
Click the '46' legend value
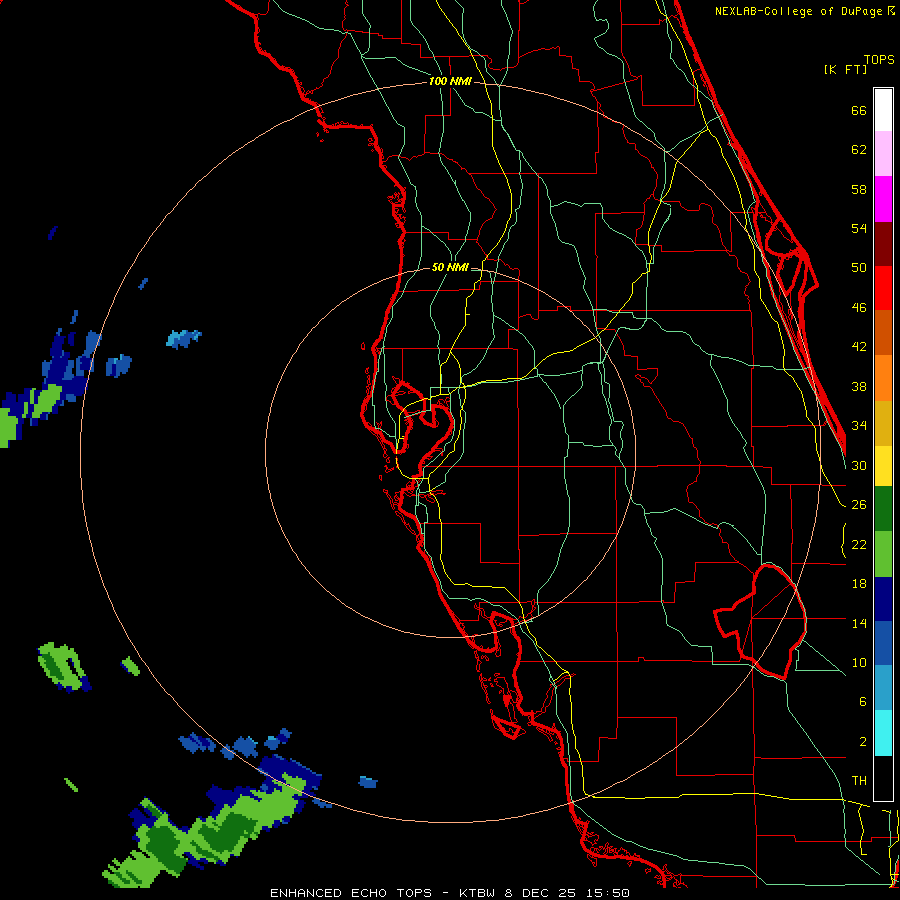tap(859, 308)
